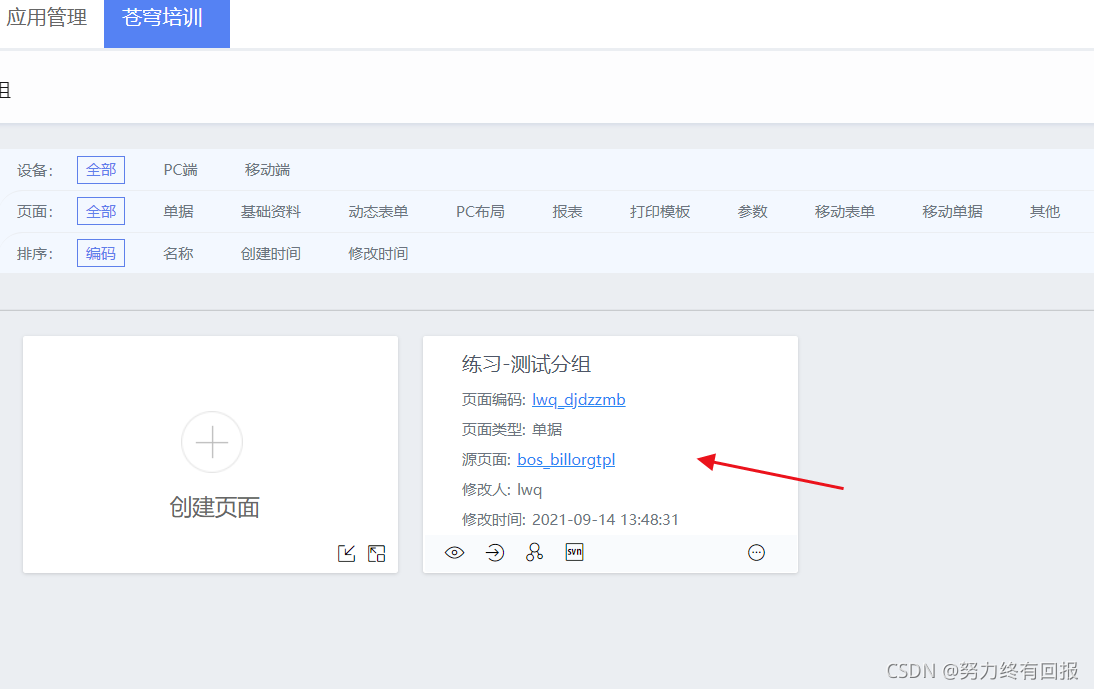Switch to the 苍穹培训 tab
This screenshot has width=1094, height=689.
[167, 24]
